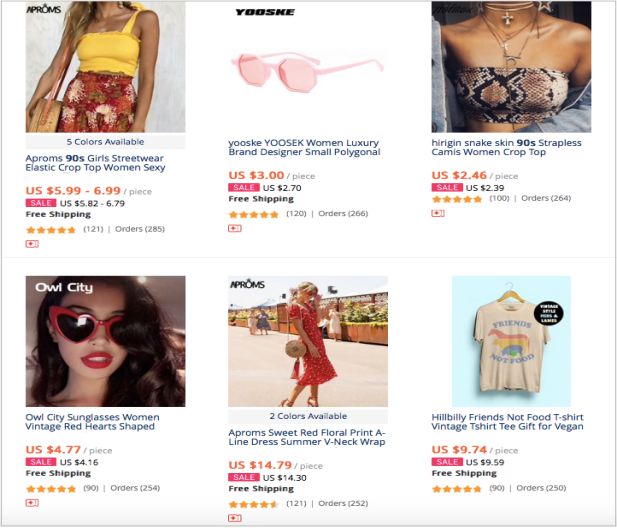Click the yellow crop top product image
This screenshot has width=617, height=528.
105,66
